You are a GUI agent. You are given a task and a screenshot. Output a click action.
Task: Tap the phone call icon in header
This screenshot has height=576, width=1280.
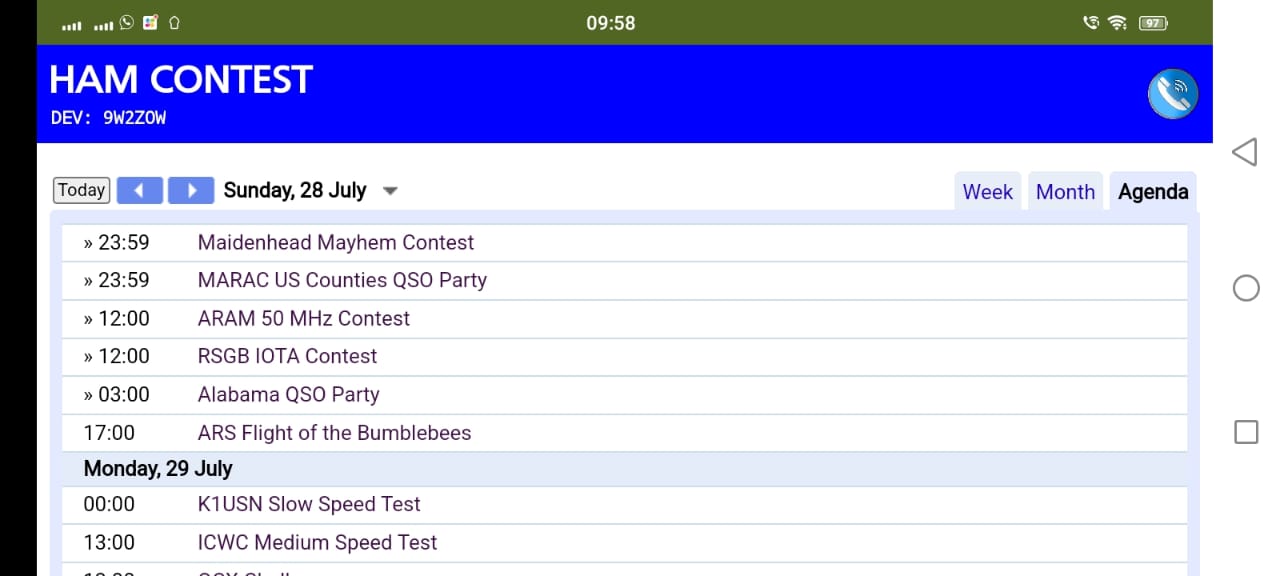click(1172, 94)
